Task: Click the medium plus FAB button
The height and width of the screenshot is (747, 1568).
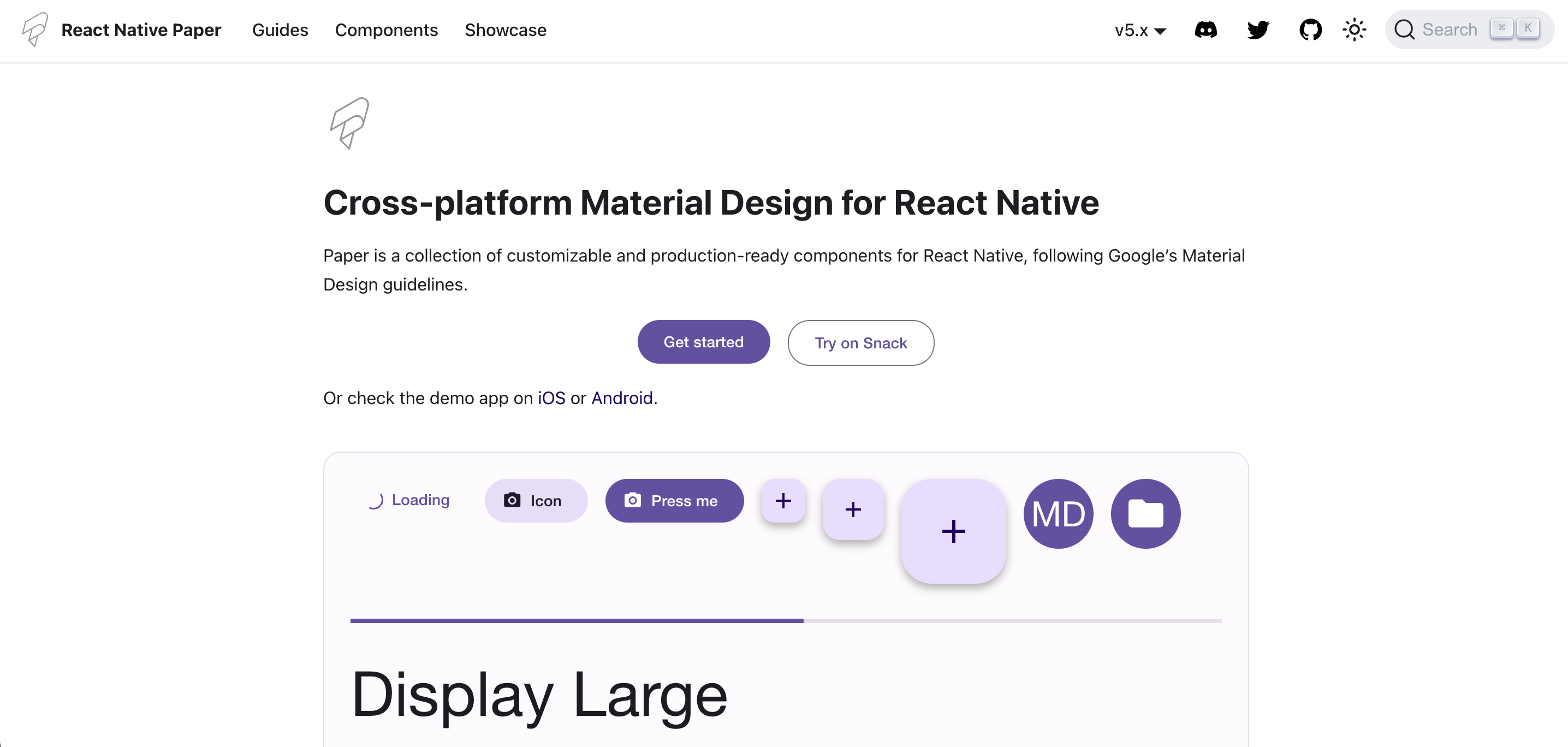Action: (853, 509)
